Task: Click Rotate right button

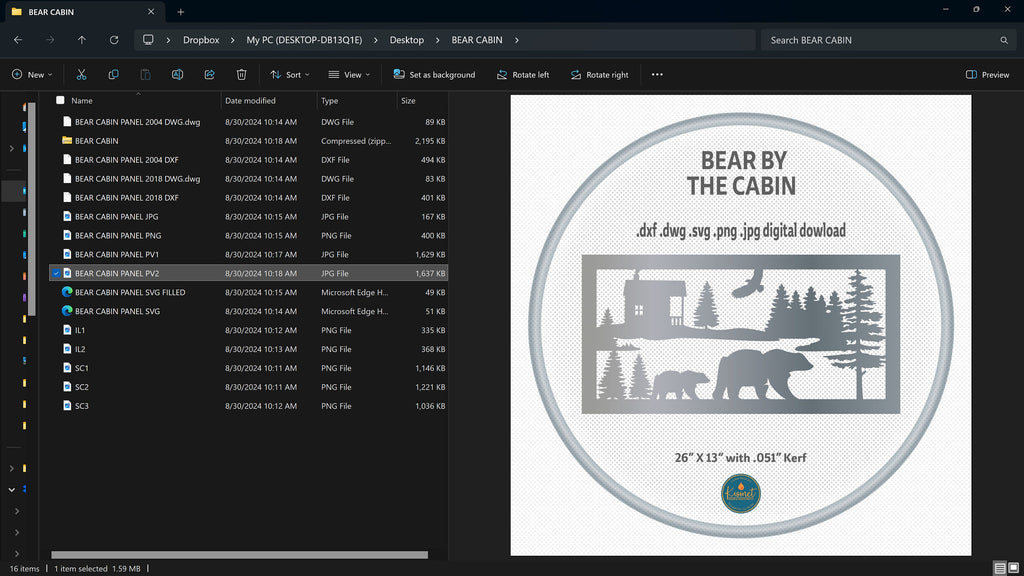Action: (600, 74)
